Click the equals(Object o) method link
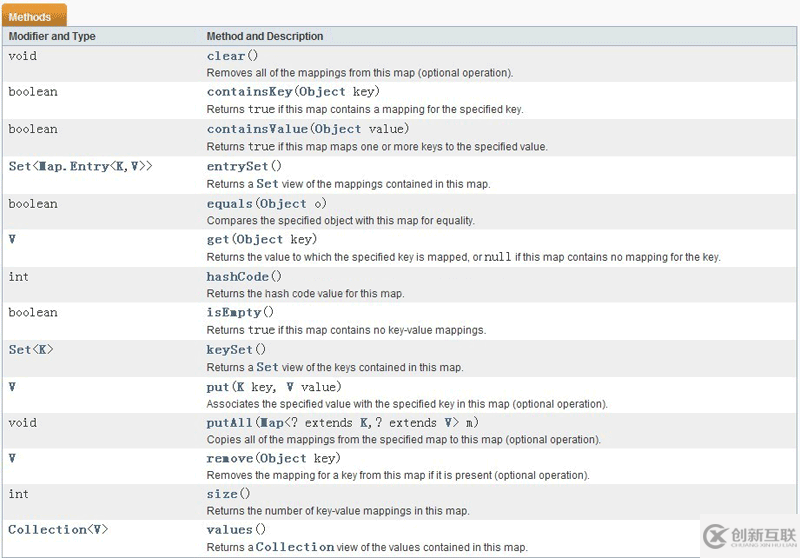Image resolution: width=800 pixels, height=558 pixels. [x=230, y=204]
